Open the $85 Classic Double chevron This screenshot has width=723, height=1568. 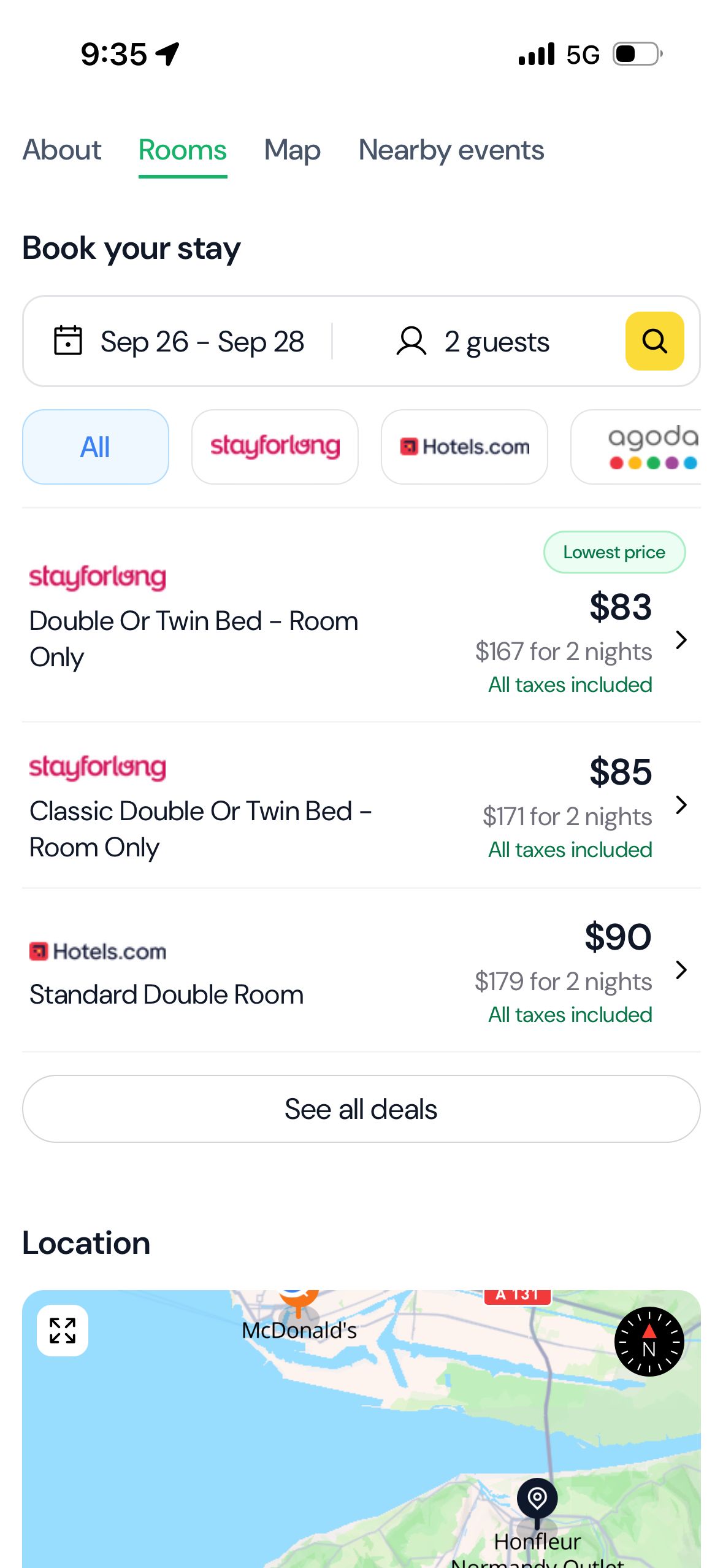click(x=681, y=805)
